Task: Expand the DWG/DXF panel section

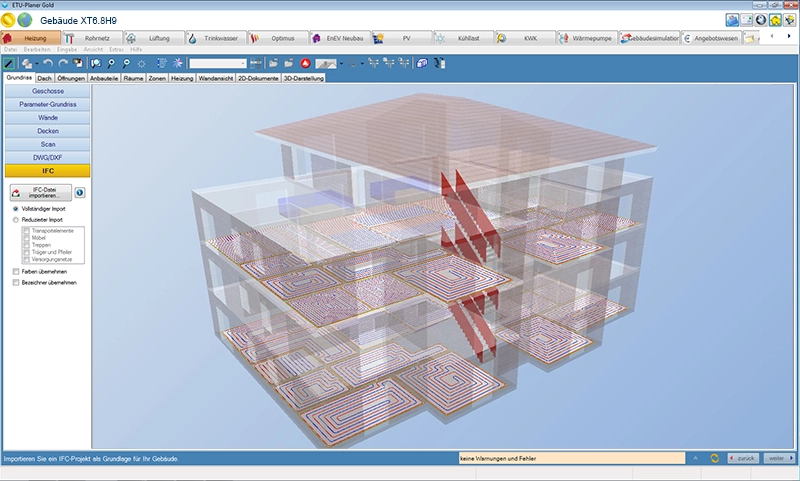Action: coord(48,157)
